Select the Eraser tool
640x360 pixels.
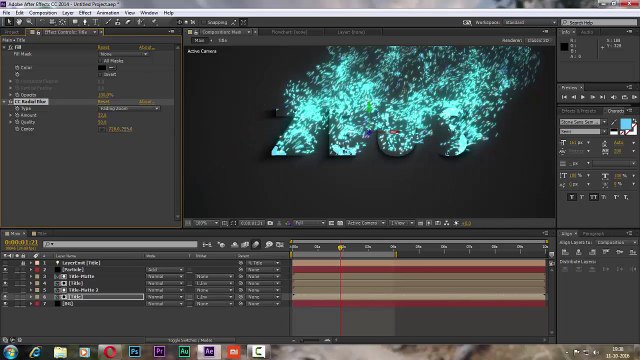point(128,22)
